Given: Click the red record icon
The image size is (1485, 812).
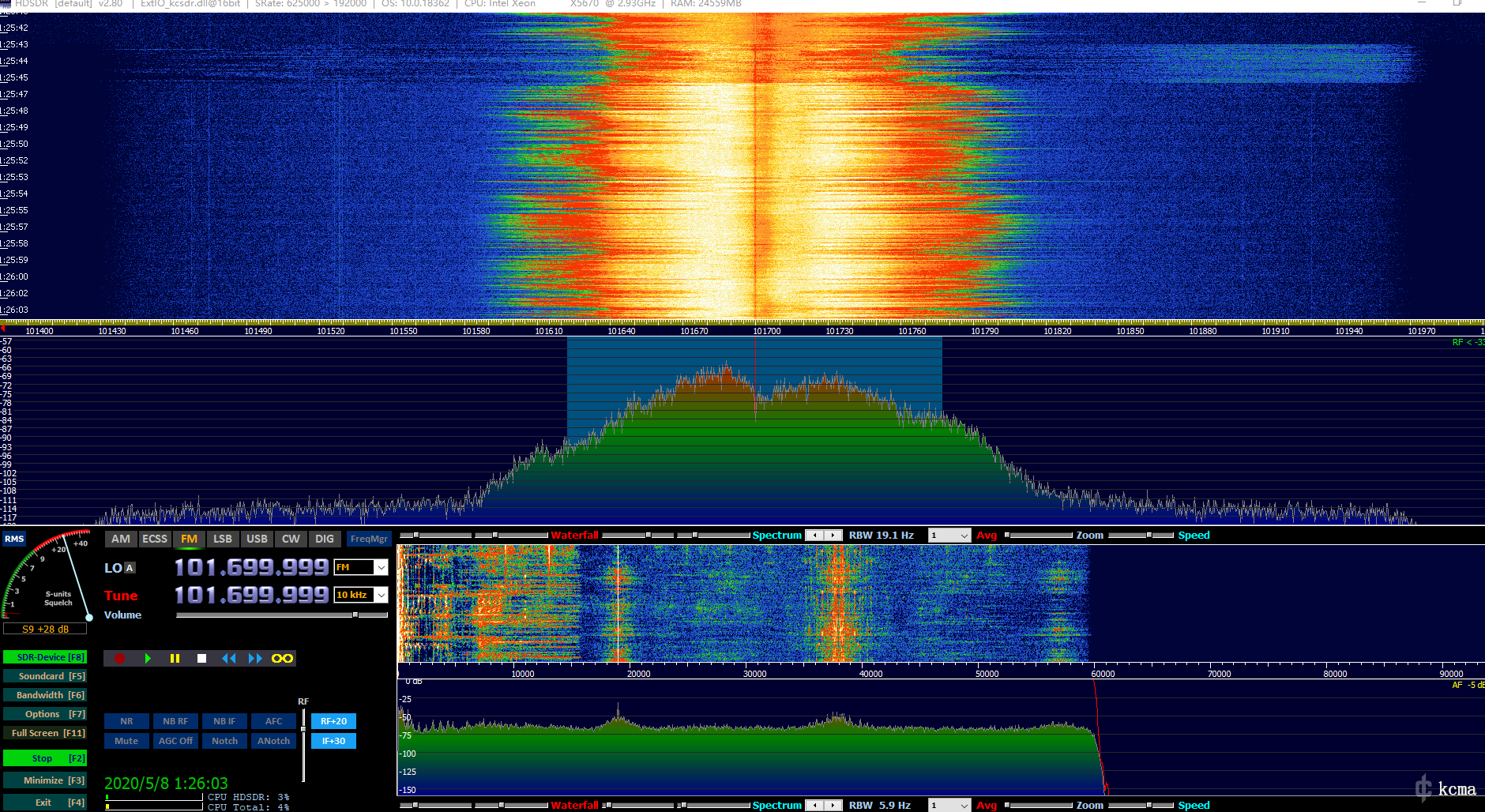Looking at the screenshot, I should point(121,658).
